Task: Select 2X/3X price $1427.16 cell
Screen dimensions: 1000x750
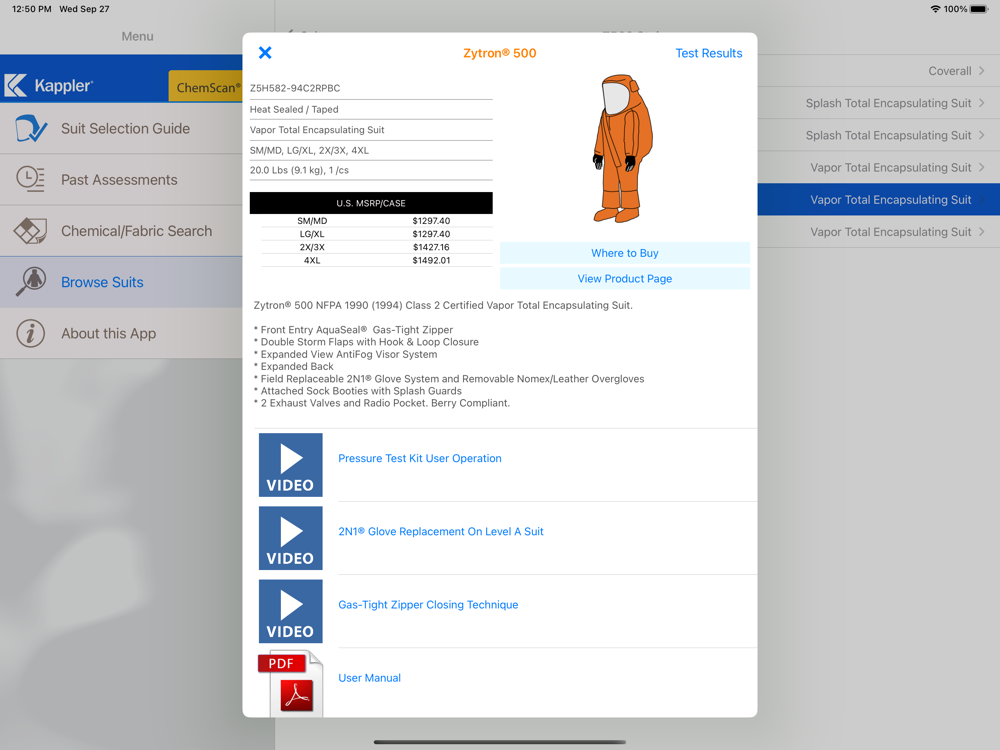Action: (431, 247)
